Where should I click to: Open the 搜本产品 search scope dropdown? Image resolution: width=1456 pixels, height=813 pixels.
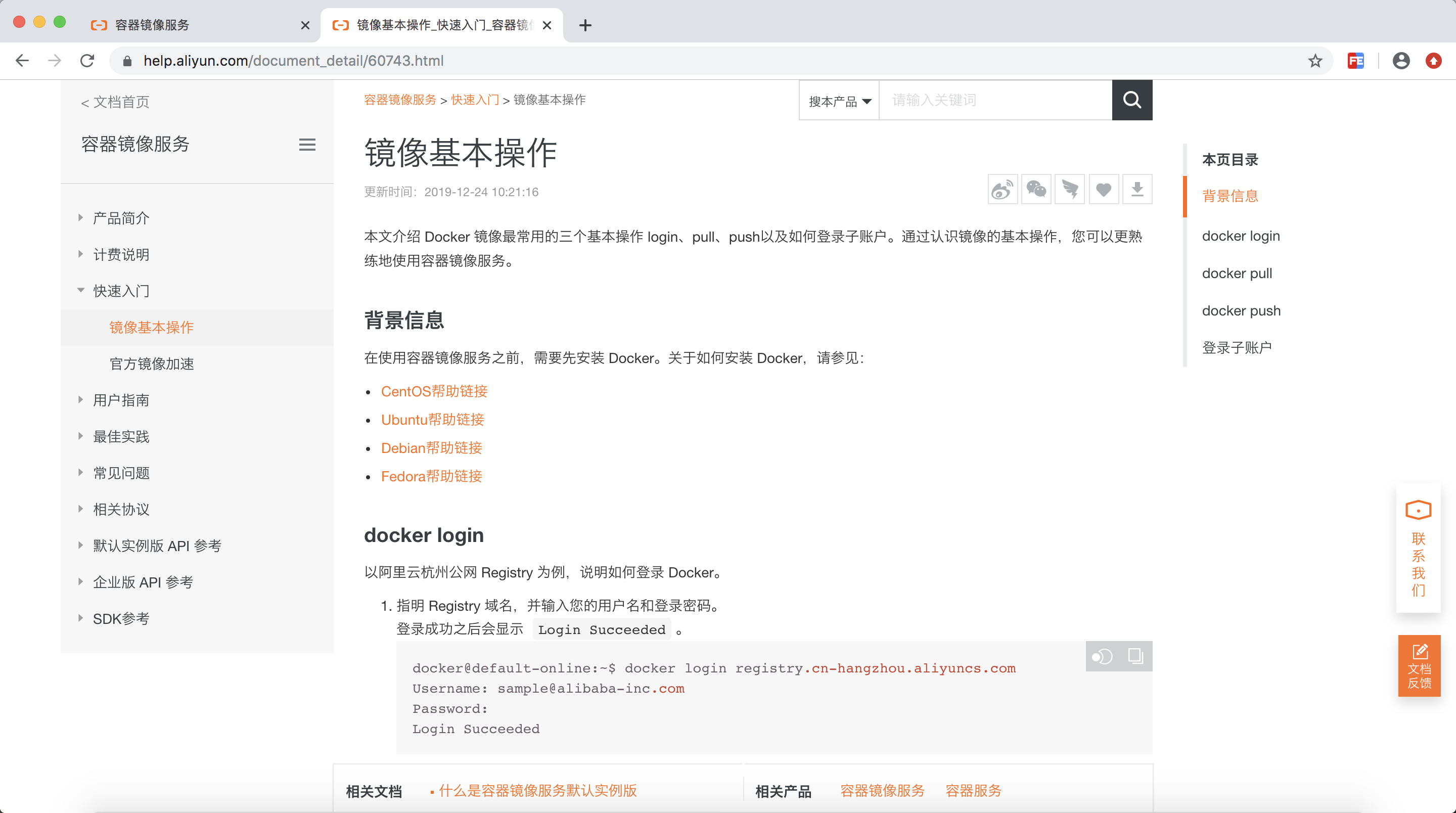[x=839, y=101]
